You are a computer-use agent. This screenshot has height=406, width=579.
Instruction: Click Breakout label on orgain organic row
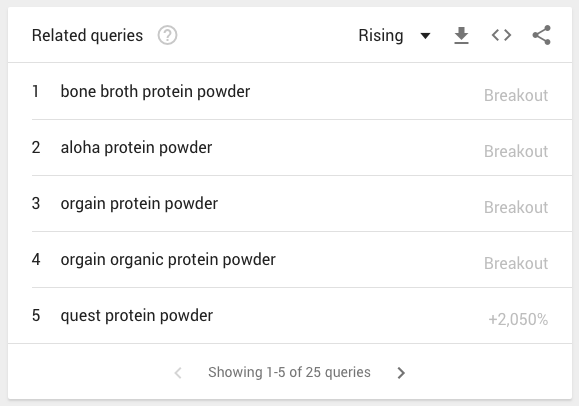(x=516, y=263)
